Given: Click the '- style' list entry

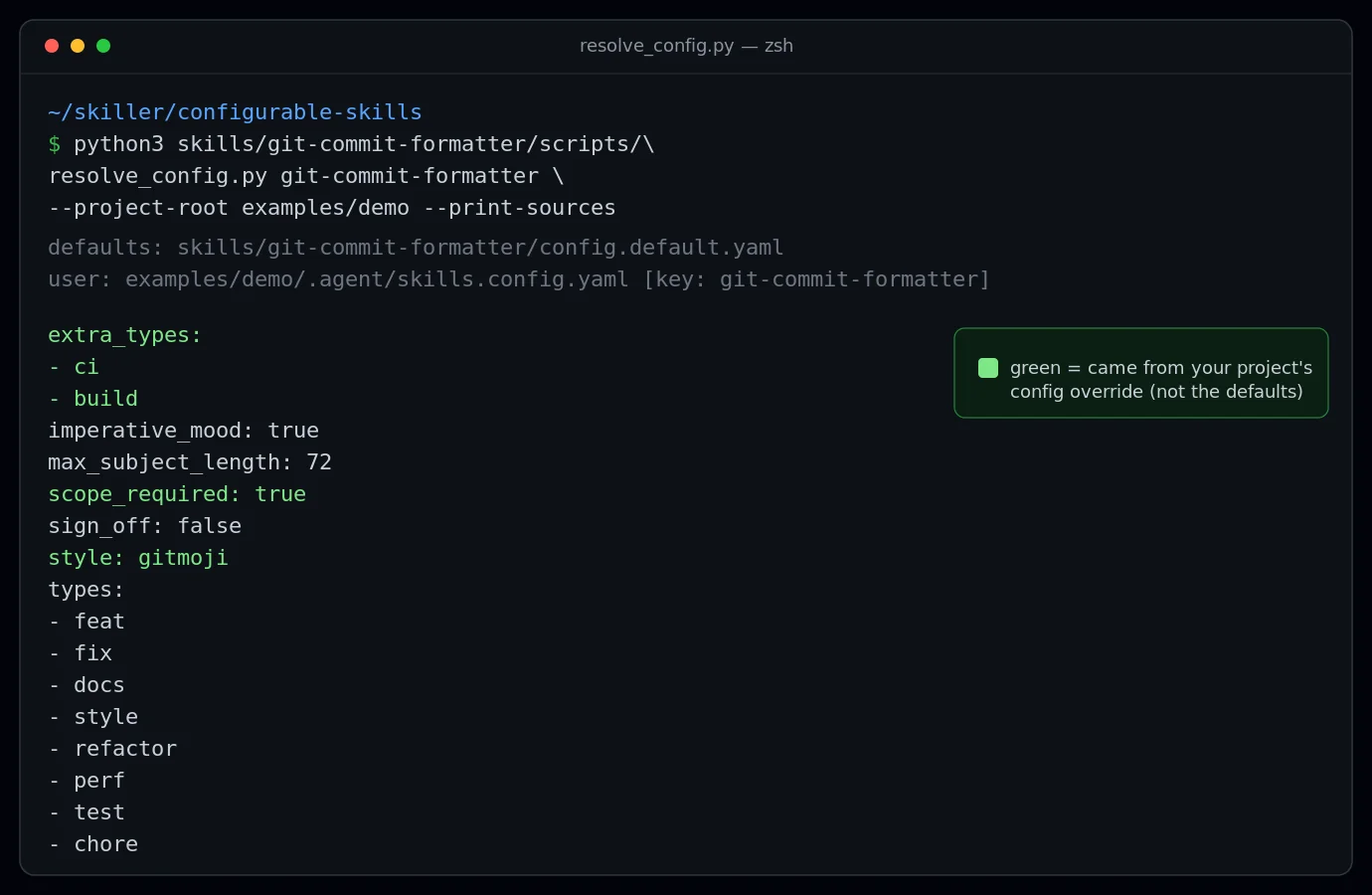Looking at the screenshot, I should click(93, 717).
